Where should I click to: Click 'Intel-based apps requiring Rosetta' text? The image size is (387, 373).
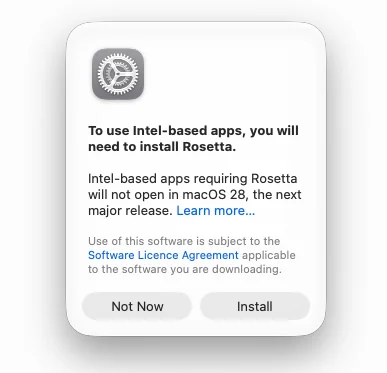(x=193, y=179)
